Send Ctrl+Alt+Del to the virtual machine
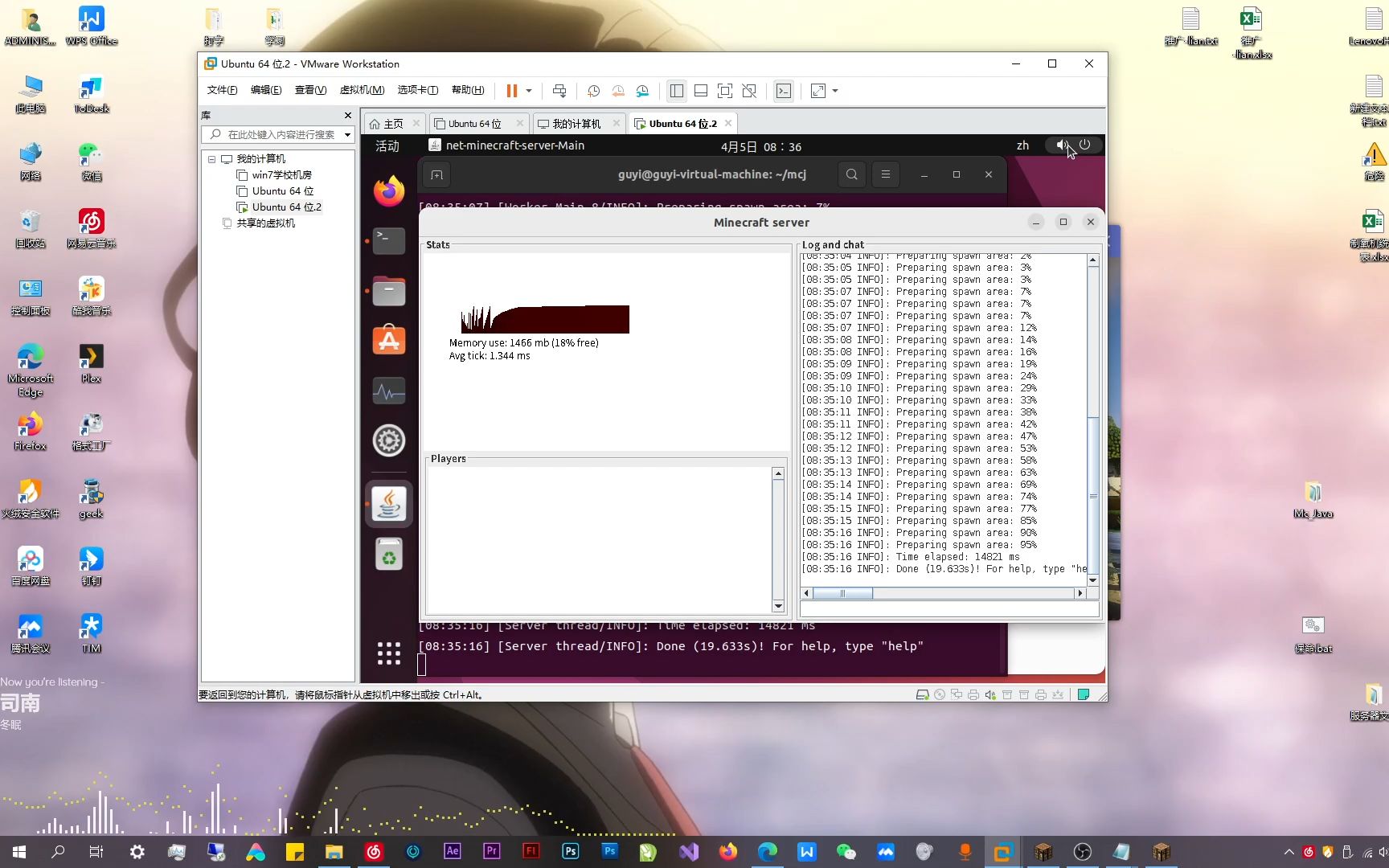This screenshot has width=1389, height=868. [x=559, y=91]
